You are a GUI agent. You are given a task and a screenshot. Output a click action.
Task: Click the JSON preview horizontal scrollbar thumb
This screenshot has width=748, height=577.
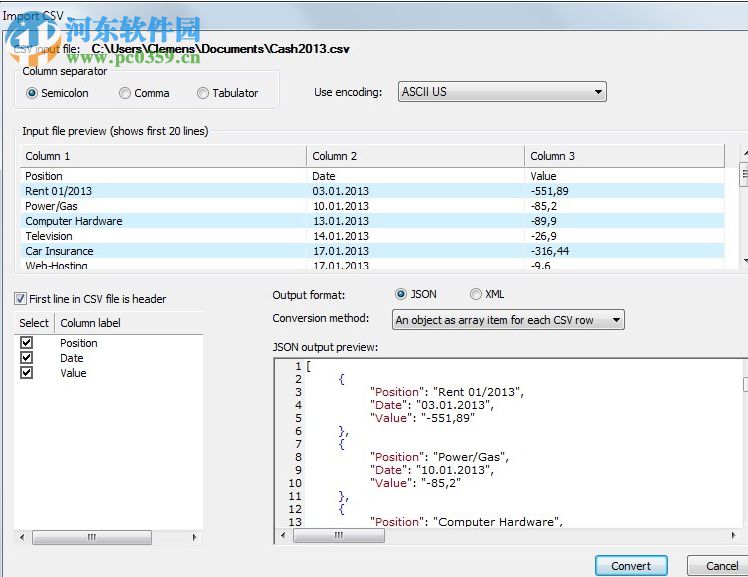pos(339,536)
